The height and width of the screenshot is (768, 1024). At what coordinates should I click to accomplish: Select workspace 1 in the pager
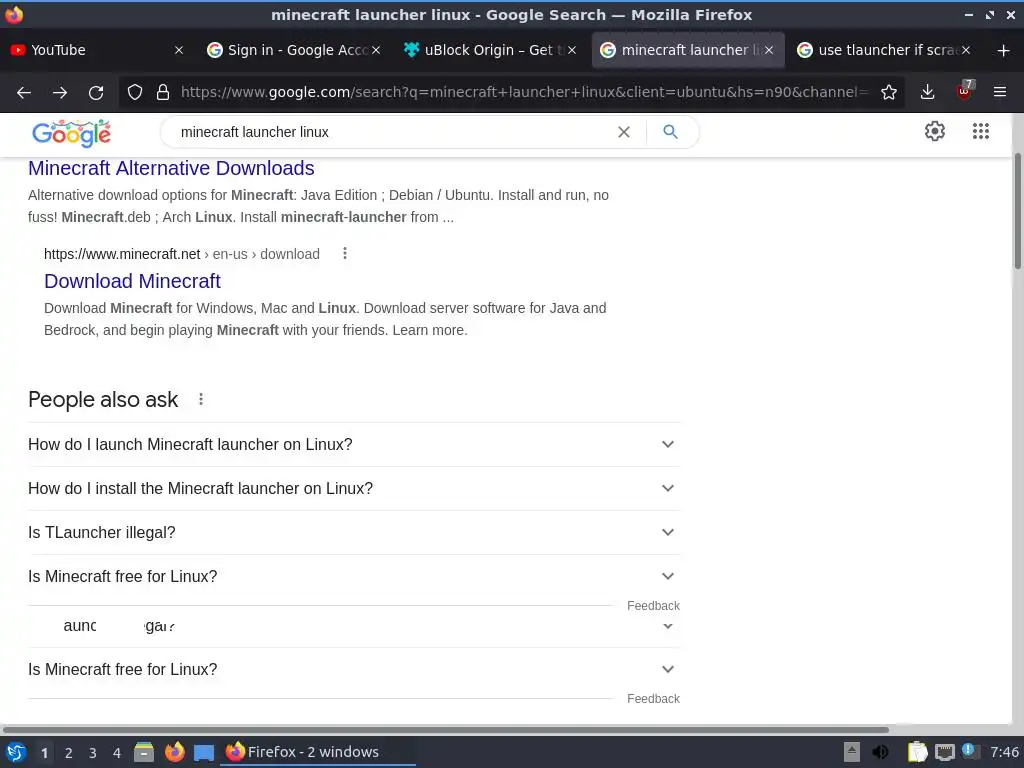[44, 753]
